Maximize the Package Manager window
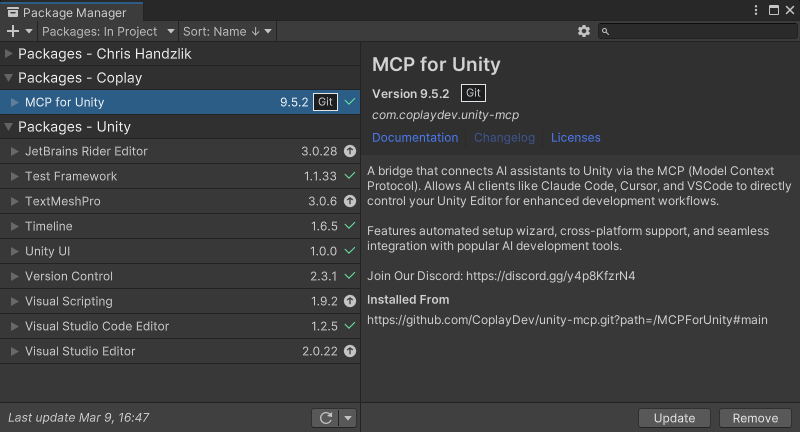800x432 pixels. pyautogui.click(x=774, y=10)
